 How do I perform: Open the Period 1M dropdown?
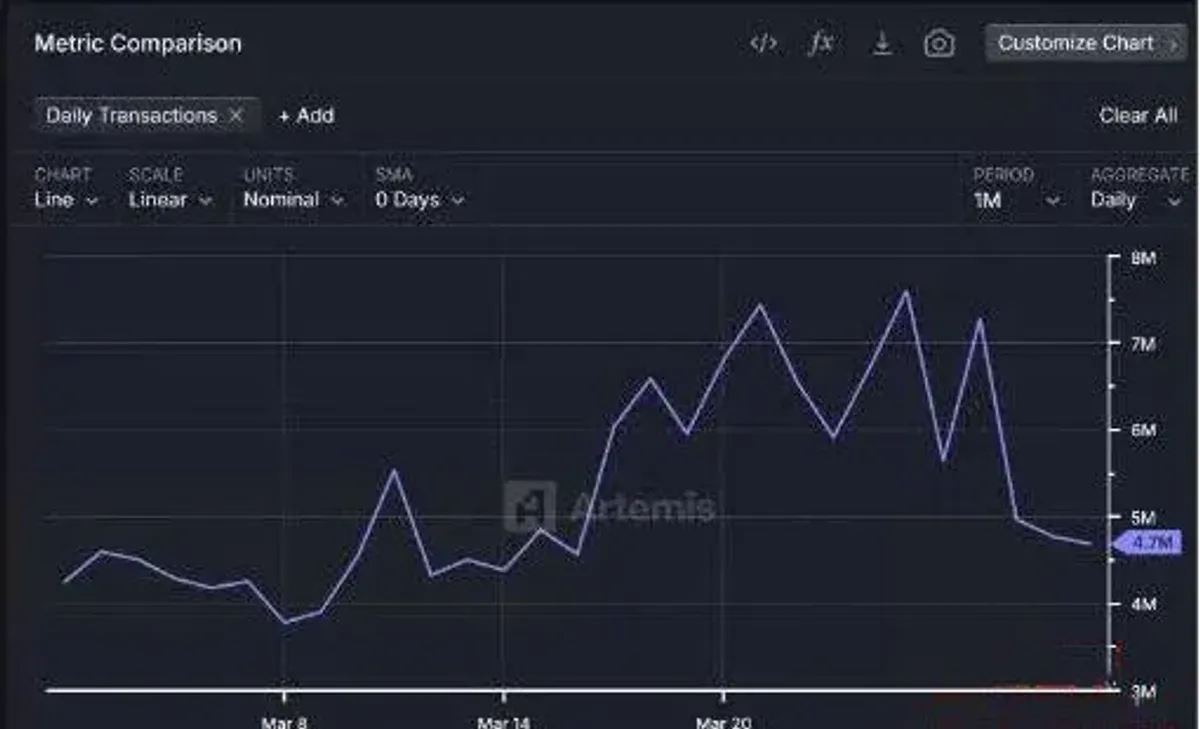click(x=1016, y=201)
